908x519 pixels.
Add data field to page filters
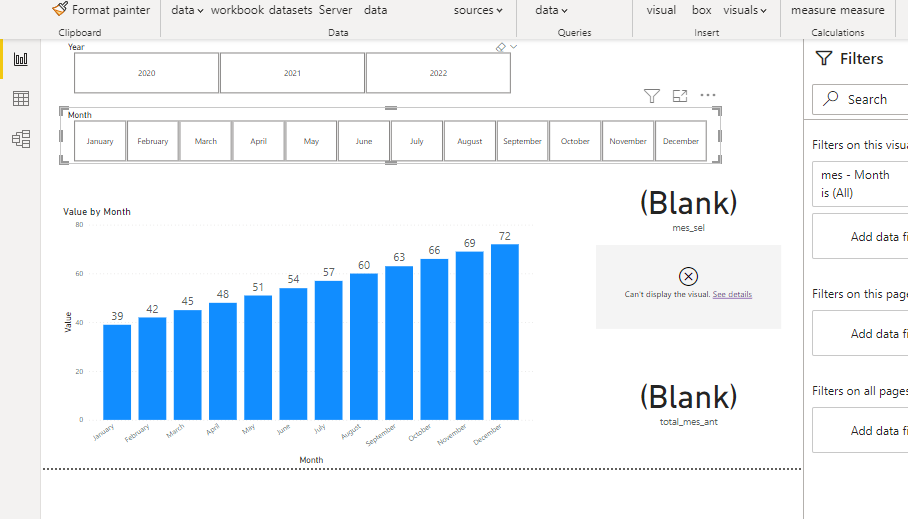click(861, 333)
